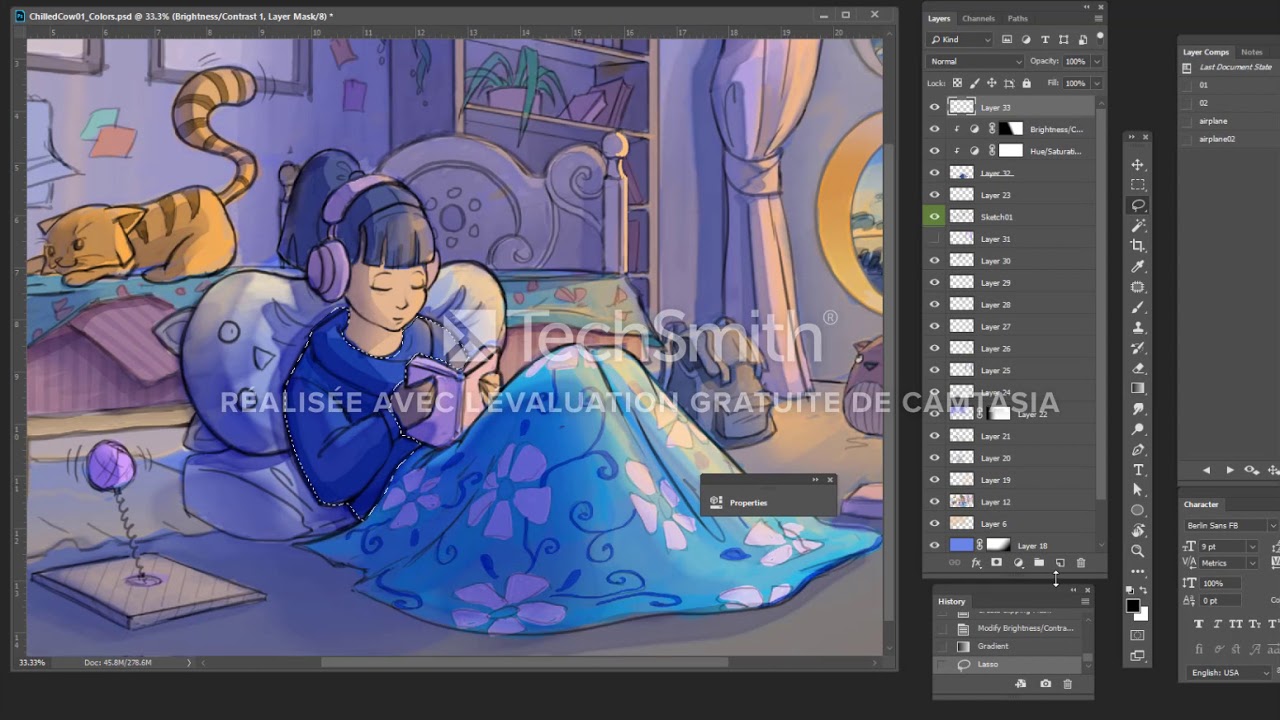Select the Brush tool

click(1138, 307)
